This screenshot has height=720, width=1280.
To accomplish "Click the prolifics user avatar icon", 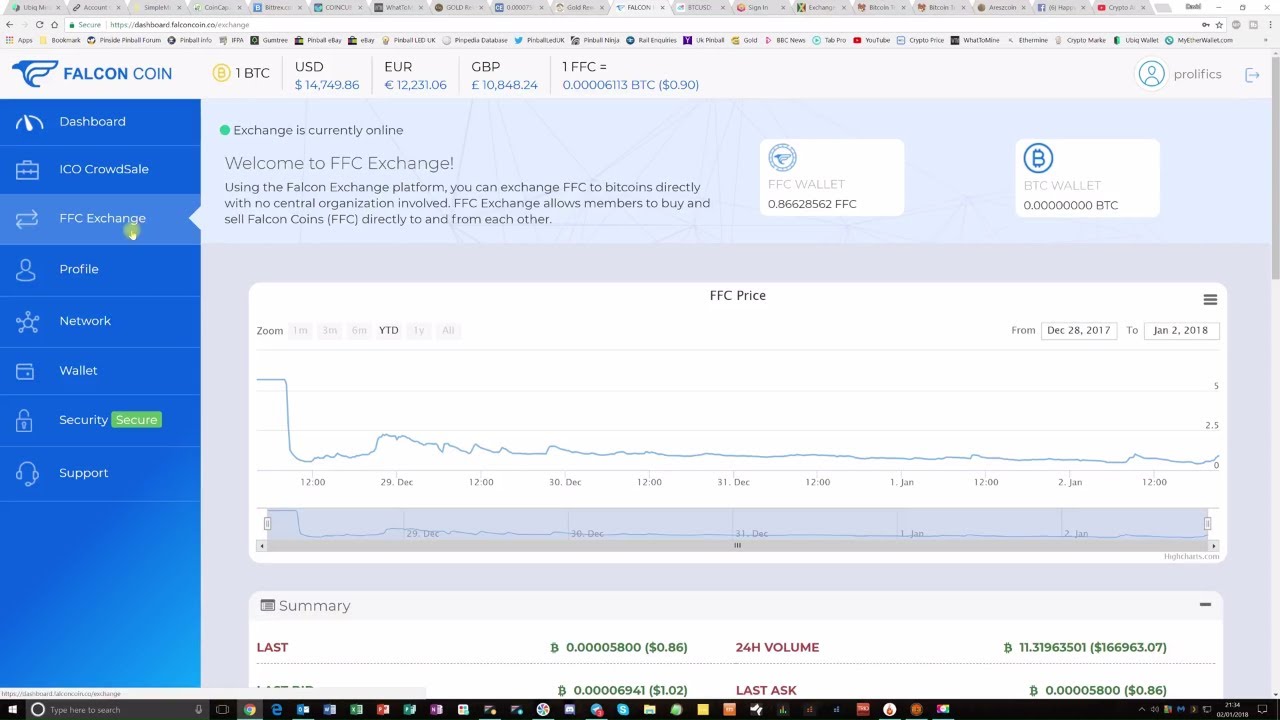I will coord(1151,74).
